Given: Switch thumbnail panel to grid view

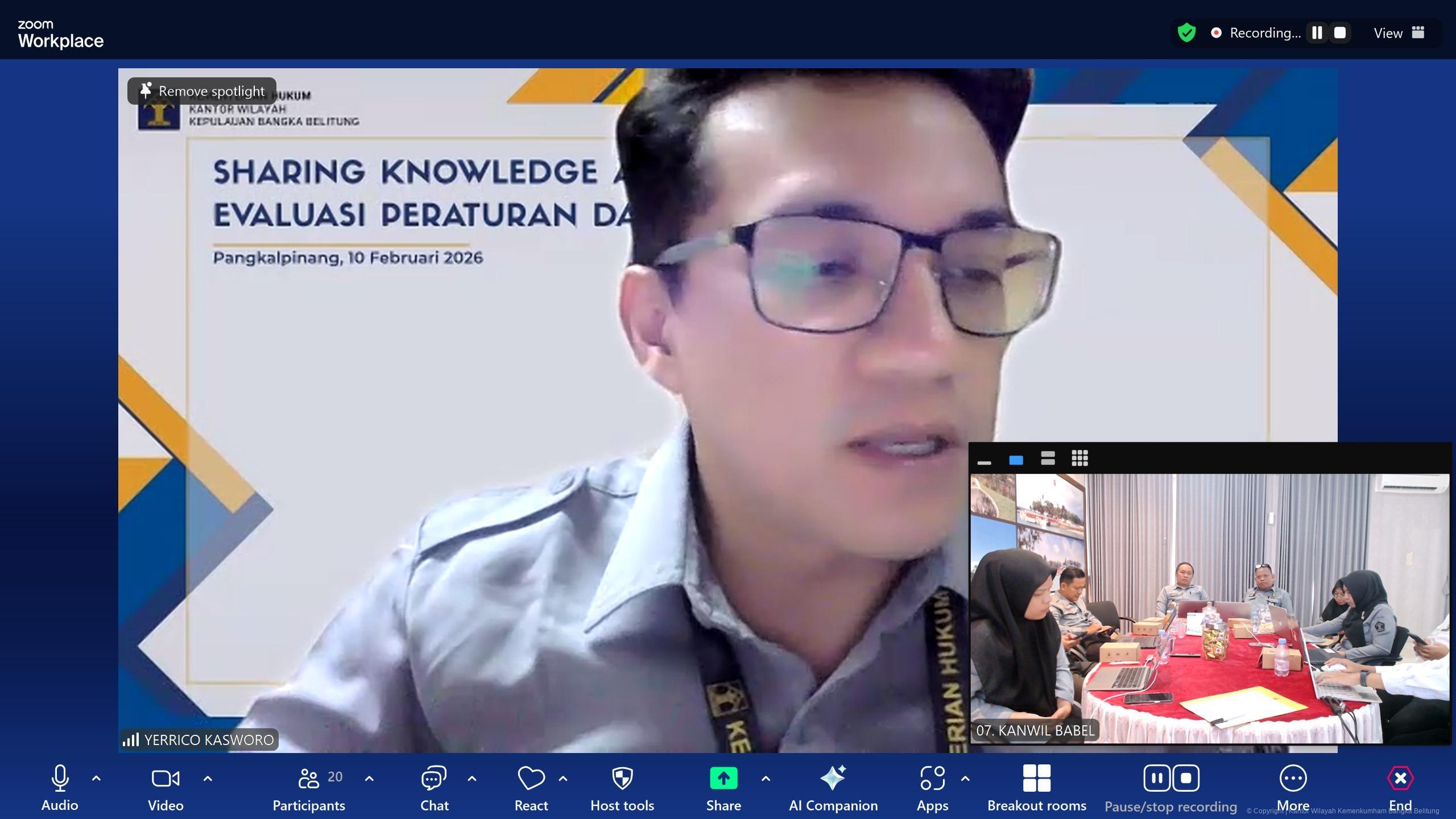Looking at the screenshot, I should (1079, 458).
